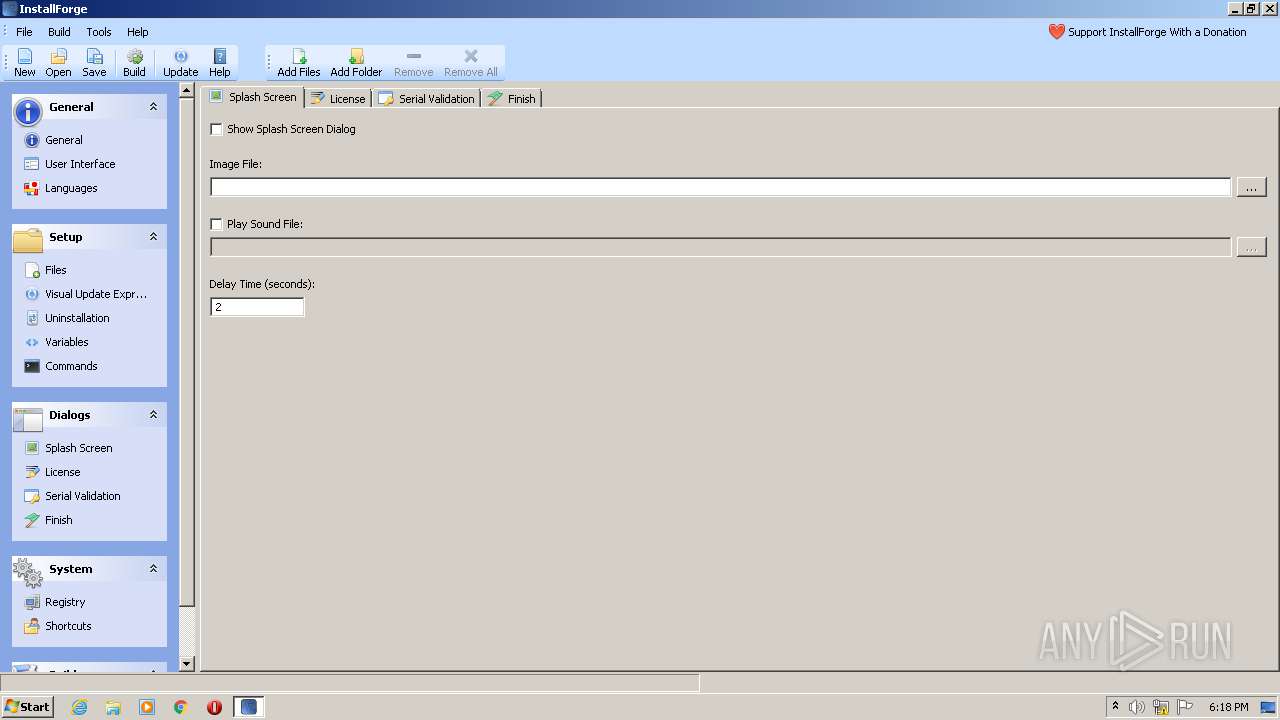
Task: Click the clock showing 6:18 PM
Action: pyautogui.click(x=1228, y=707)
